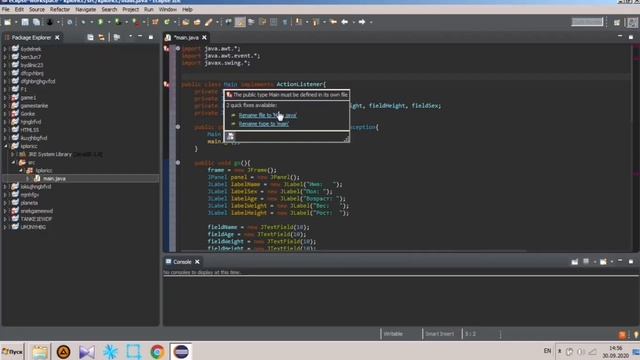Open the Package Explorer view menu arrow
This screenshot has height=360, width=640.
pos(130,37)
